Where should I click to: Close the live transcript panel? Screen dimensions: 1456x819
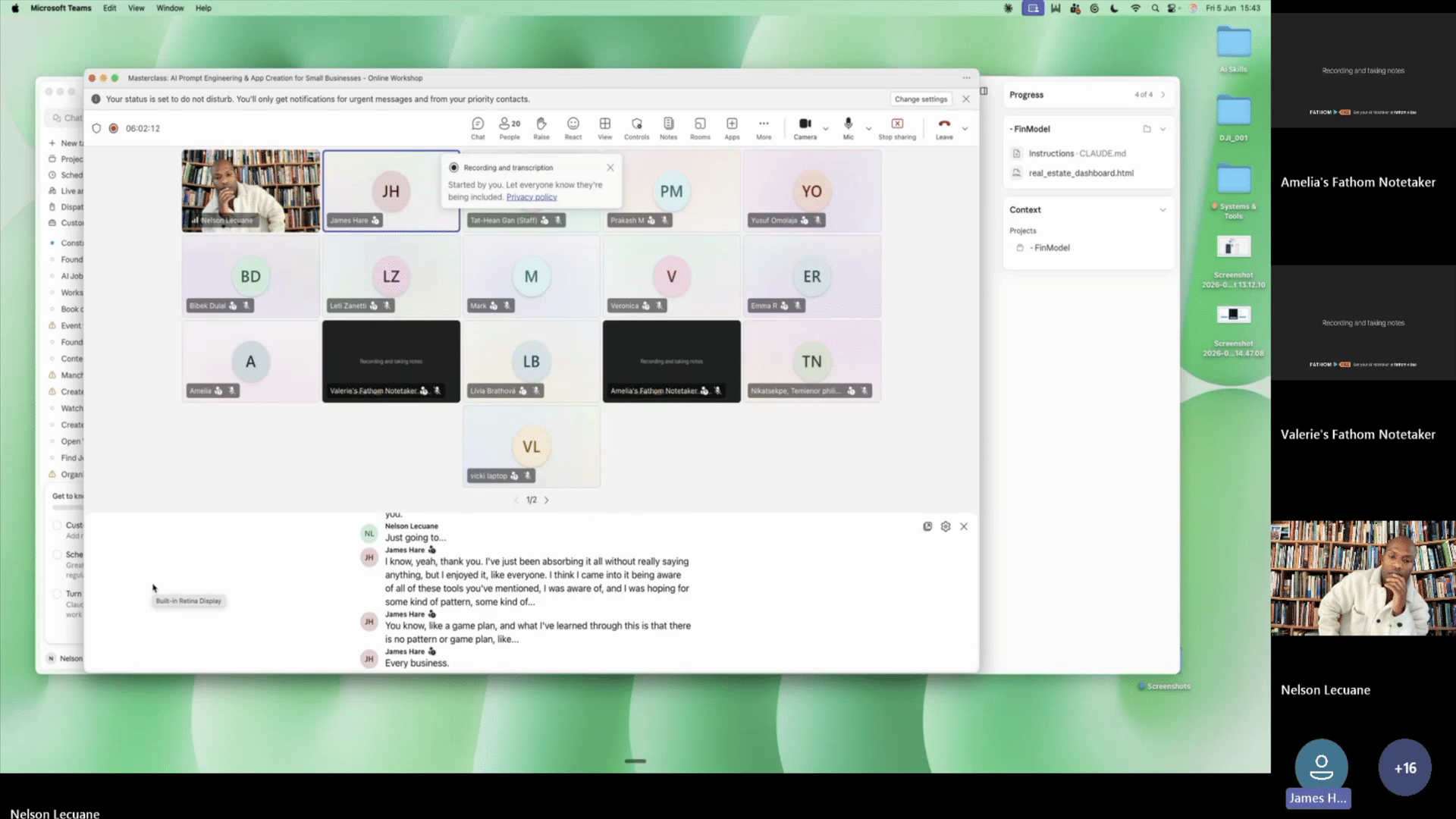tap(964, 526)
